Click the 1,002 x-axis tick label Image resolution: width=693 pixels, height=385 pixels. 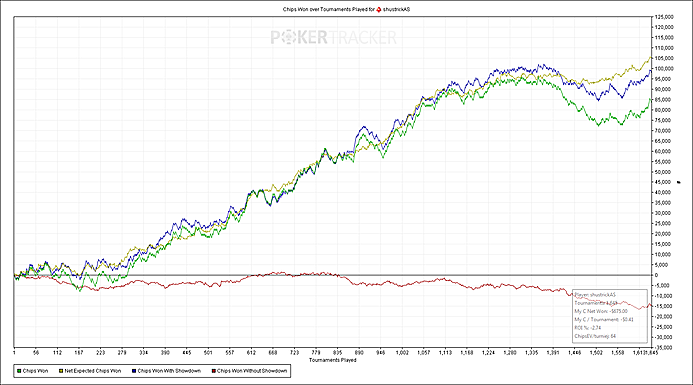pos(402,353)
